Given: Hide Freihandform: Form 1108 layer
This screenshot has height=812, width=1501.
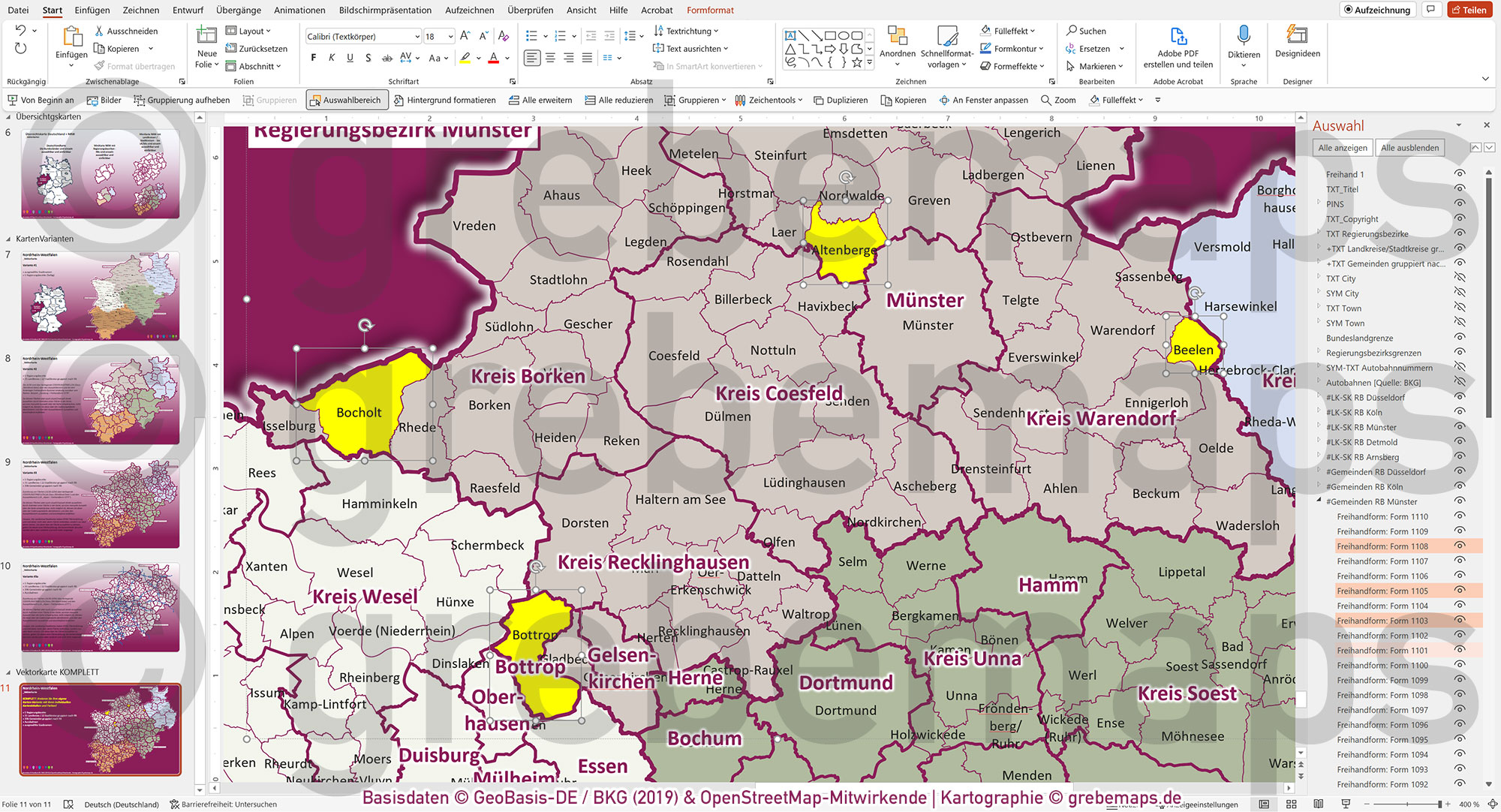Looking at the screenshot, I should (x=1460, y=546).
